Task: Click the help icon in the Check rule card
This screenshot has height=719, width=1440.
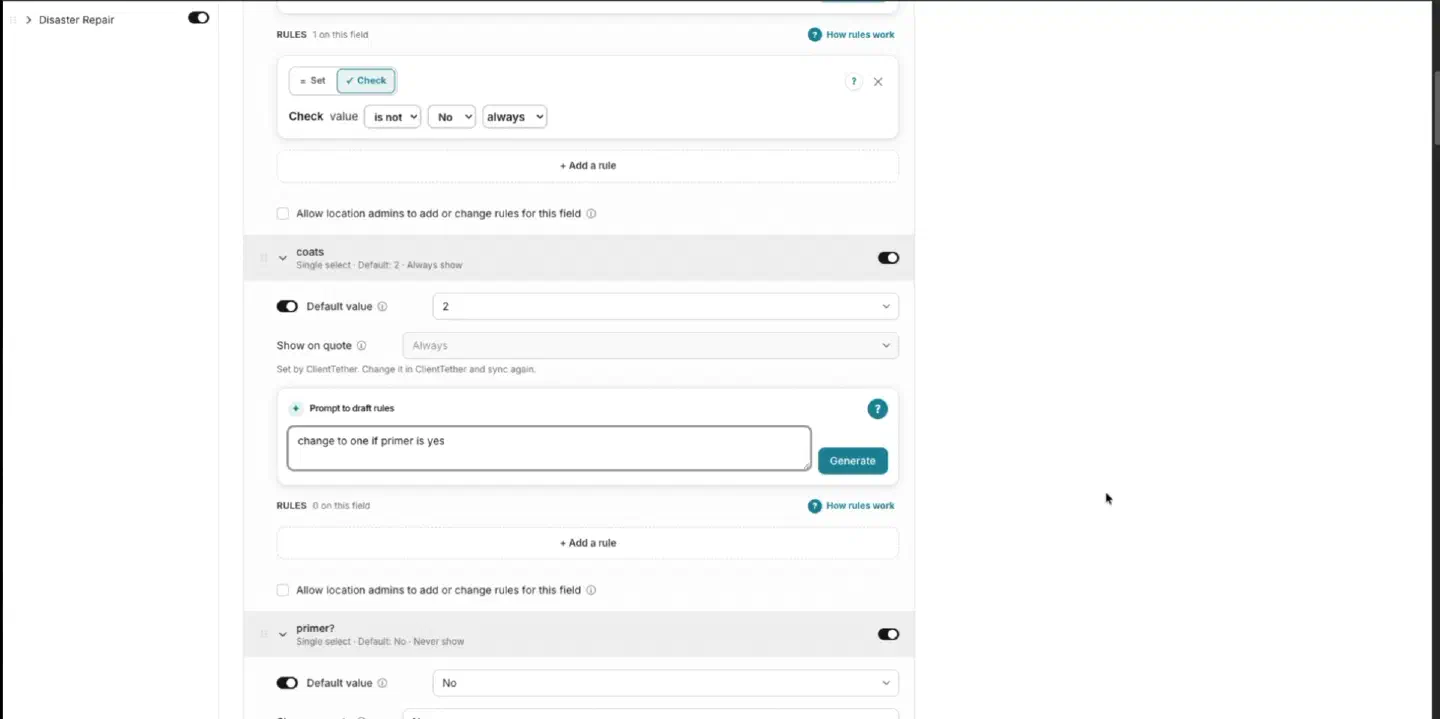Action: click(853, 82)
